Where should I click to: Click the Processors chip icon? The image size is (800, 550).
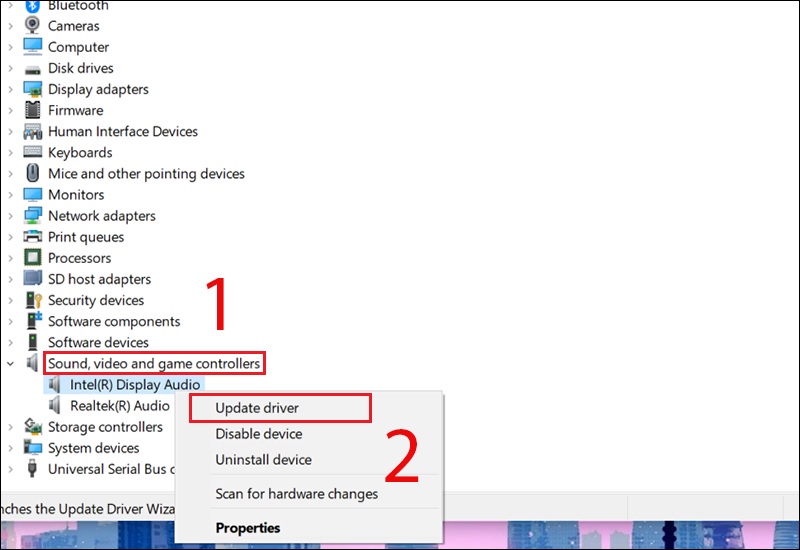point(32,258)
